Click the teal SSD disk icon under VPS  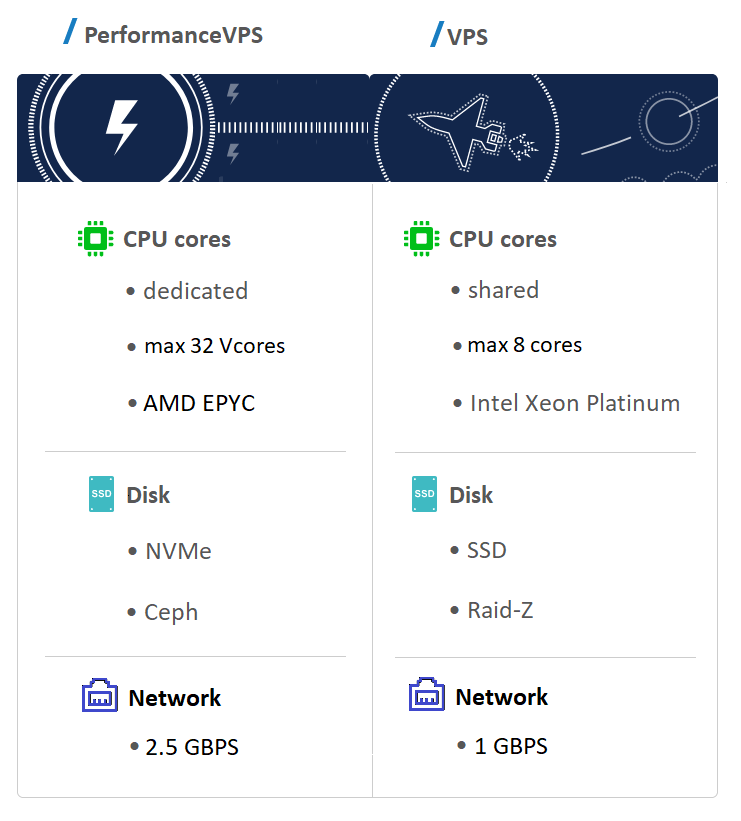[425, 494]
